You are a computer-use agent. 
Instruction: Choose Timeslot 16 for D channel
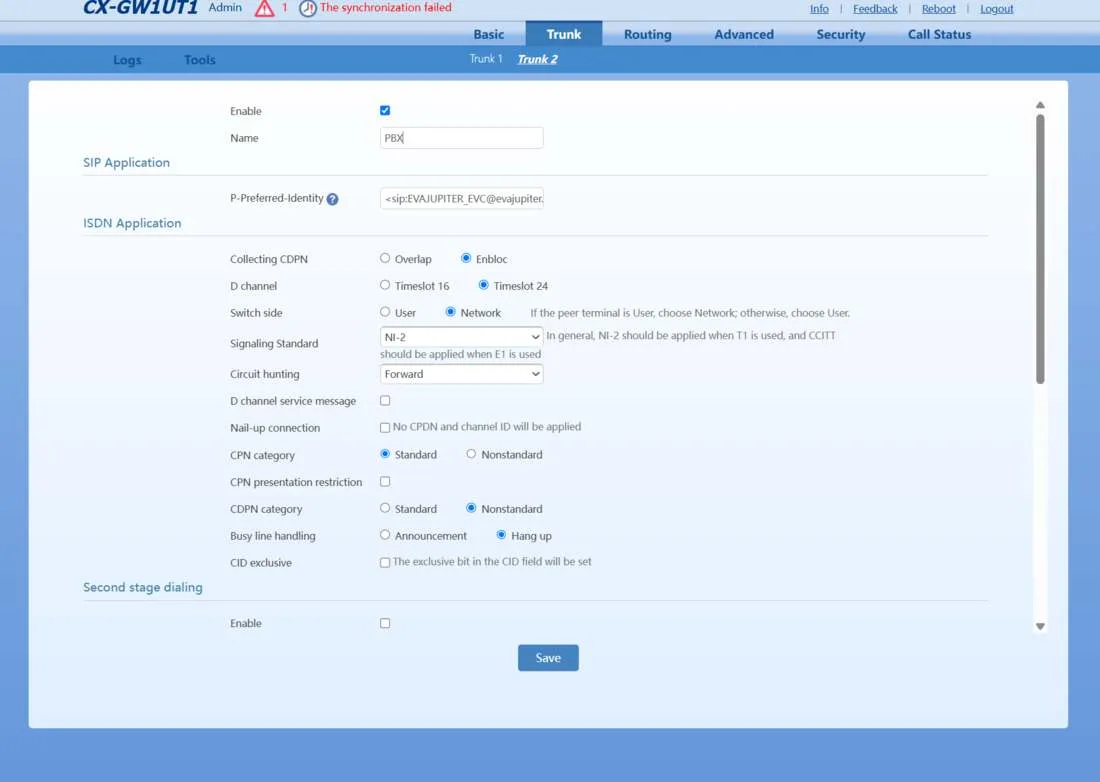point(385,285)
